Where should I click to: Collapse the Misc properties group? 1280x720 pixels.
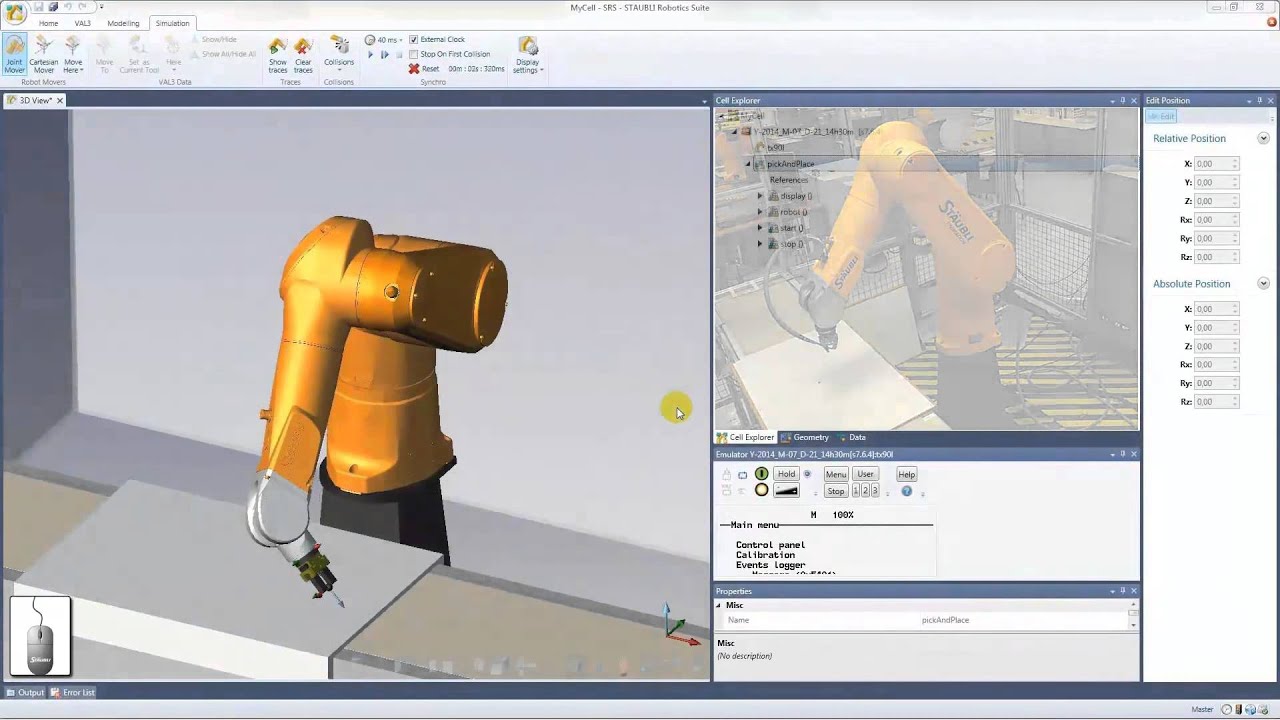[720, 605]
